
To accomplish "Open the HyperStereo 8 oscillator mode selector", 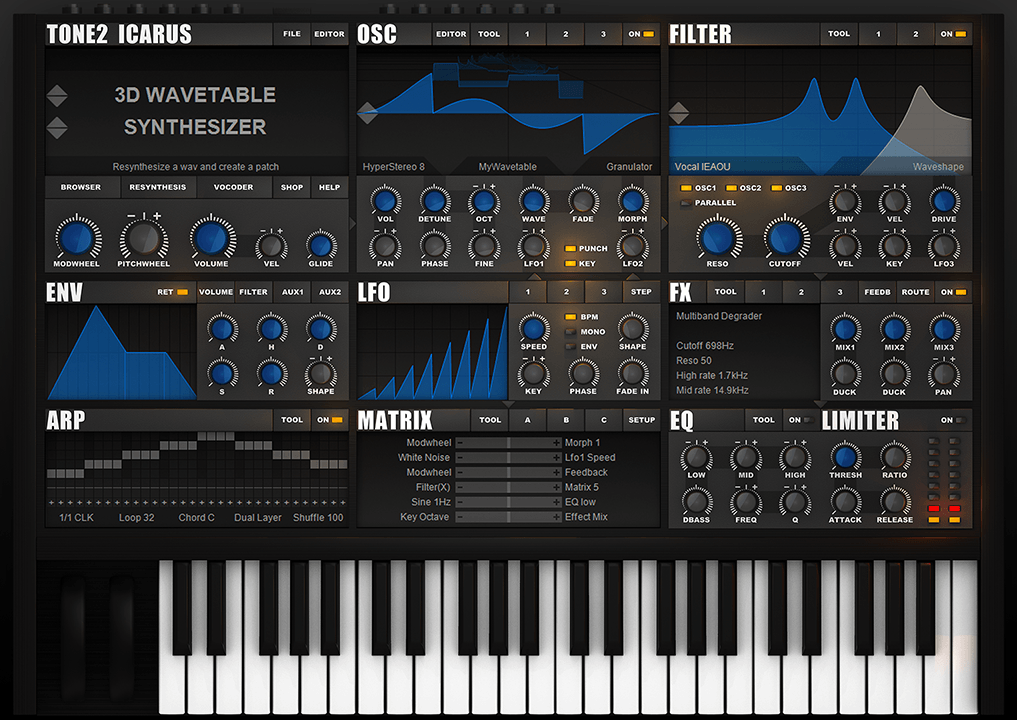I will point(394,167).
